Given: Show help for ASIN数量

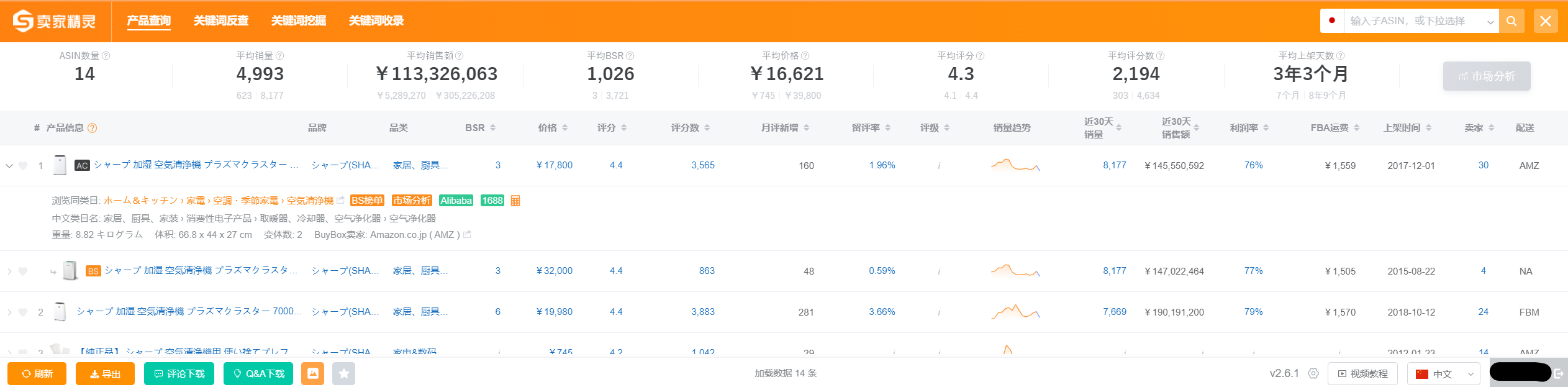Looking at the screenshot, I should coord(106,55).
